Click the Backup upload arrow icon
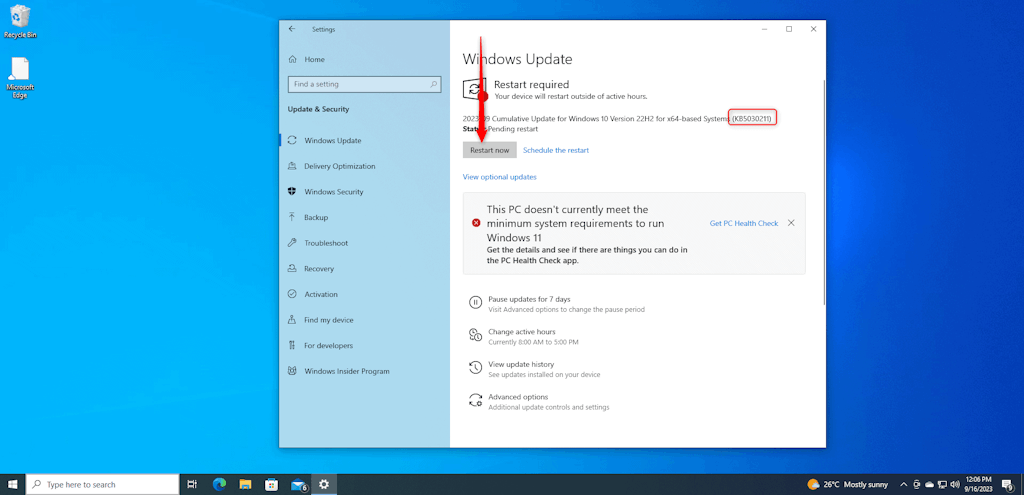 tap(293, 217)
